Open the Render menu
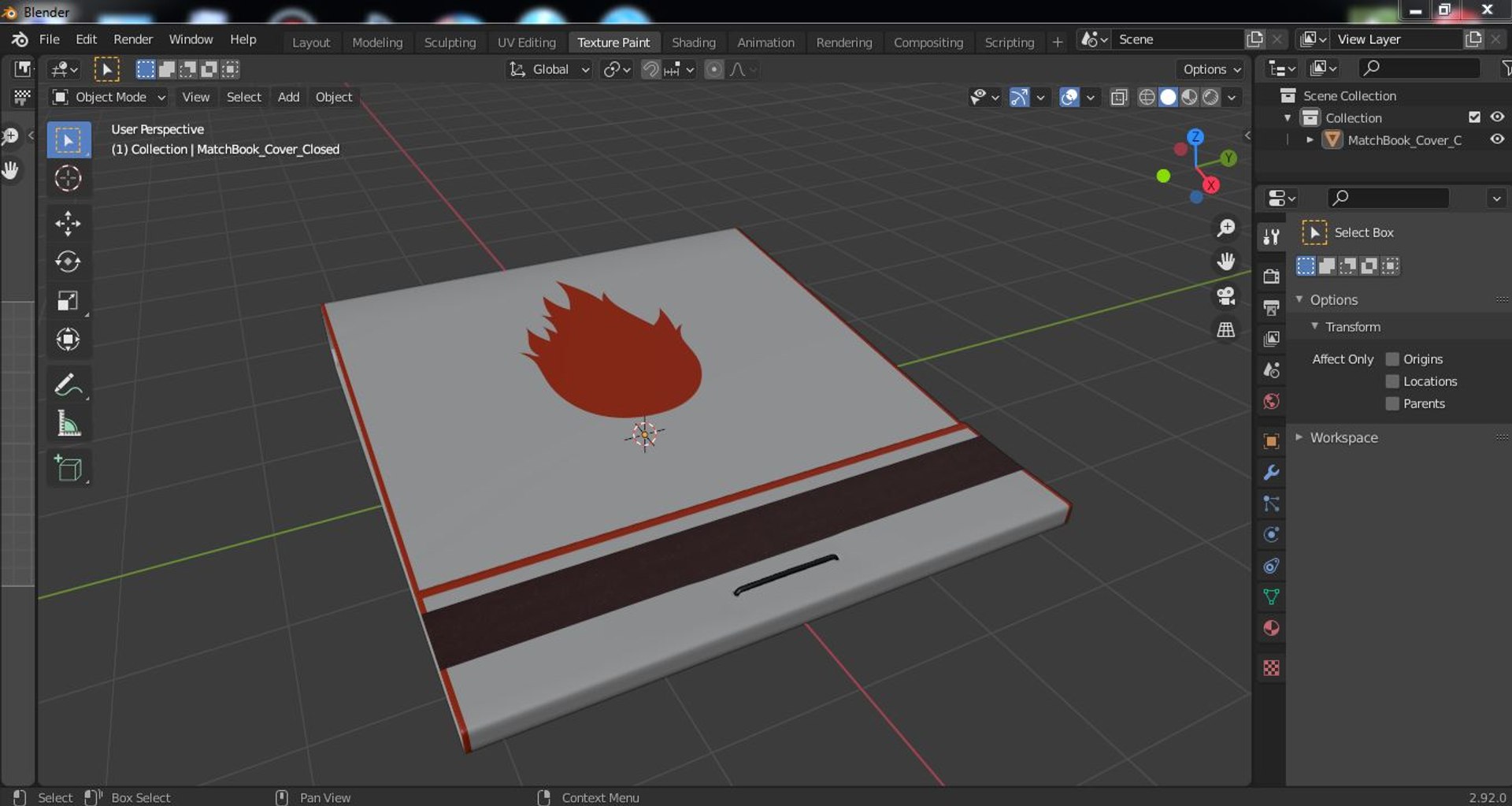 coord(133,39)
